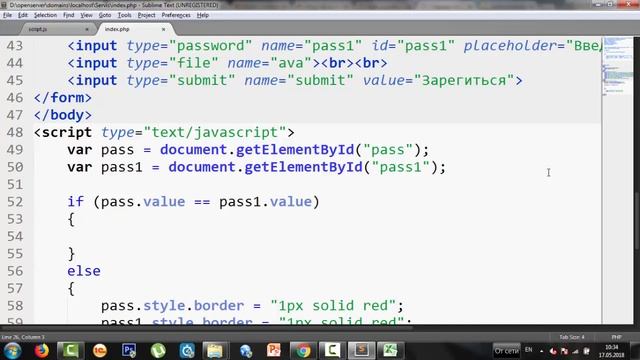640x360 pixels.
Task: Launch PowerPoint from the taskbar
Action: (274, 351)
